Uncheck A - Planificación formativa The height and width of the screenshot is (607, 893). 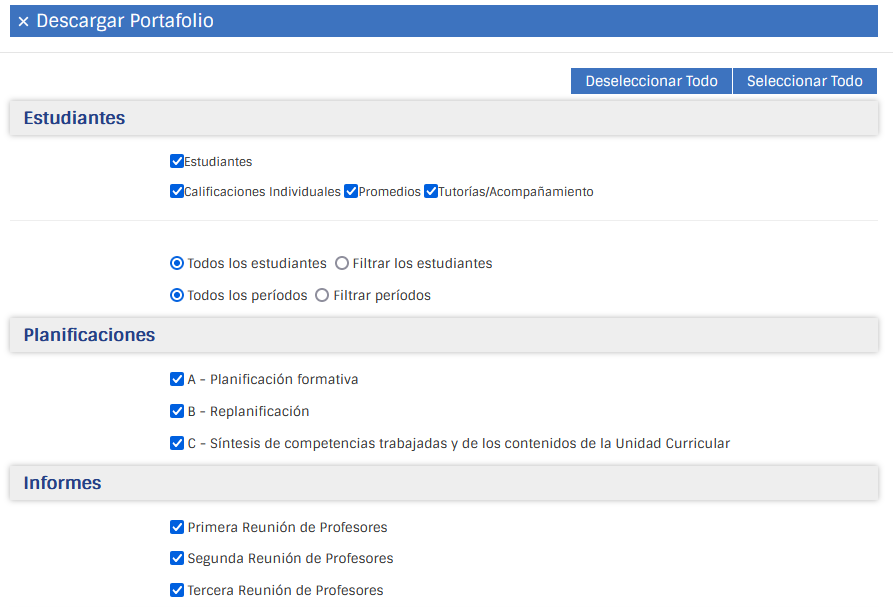177,379
